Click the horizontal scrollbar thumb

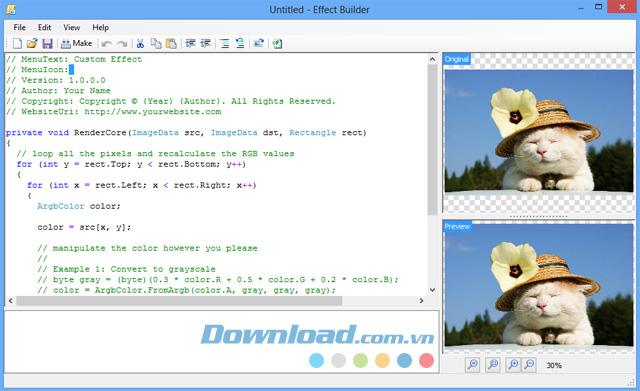click(x=179, y=301)
